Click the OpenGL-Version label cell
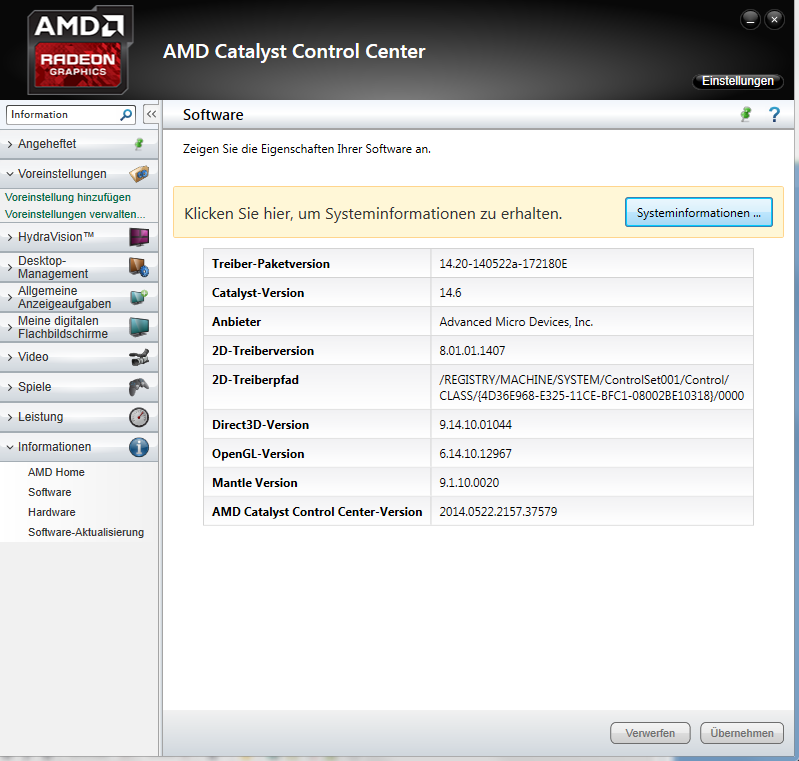The image size is (799, 761). tap(317, 454)
